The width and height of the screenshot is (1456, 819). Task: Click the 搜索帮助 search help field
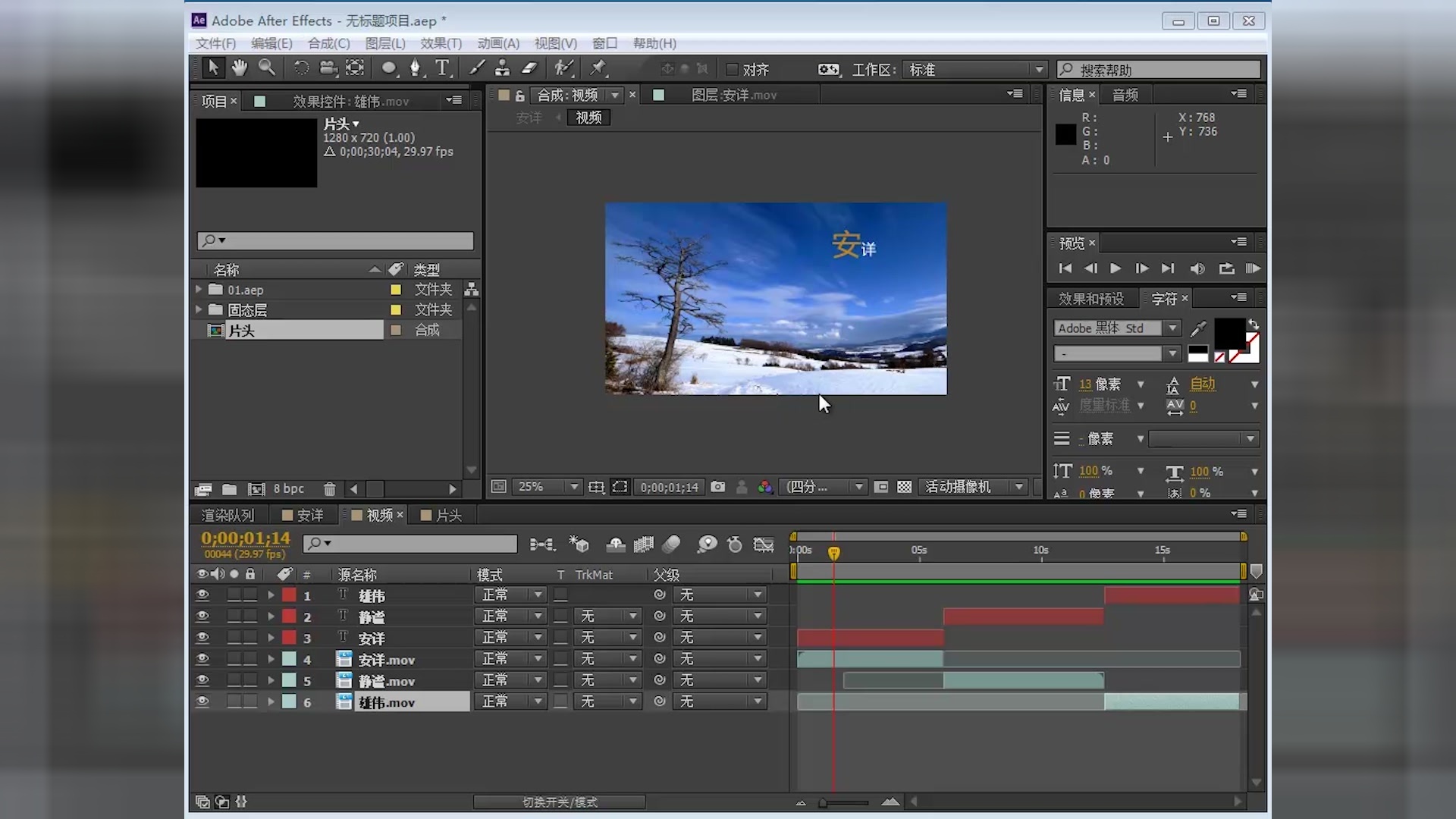click(1159, 70)
